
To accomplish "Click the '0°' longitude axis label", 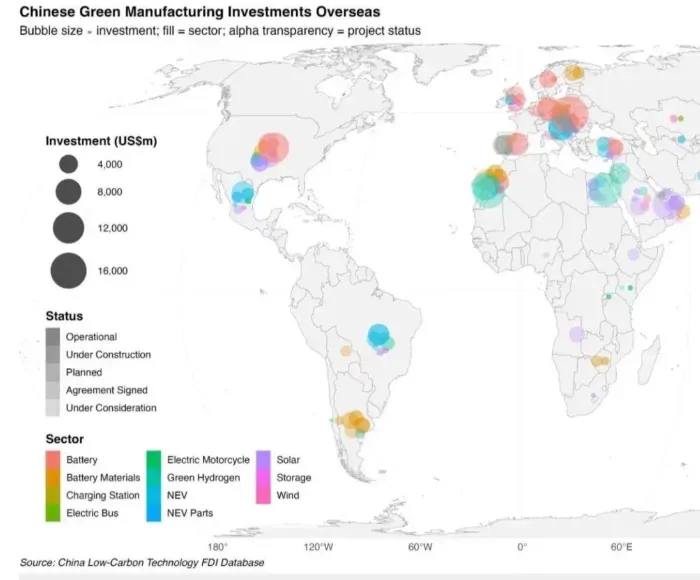I will tap(522, 547).
